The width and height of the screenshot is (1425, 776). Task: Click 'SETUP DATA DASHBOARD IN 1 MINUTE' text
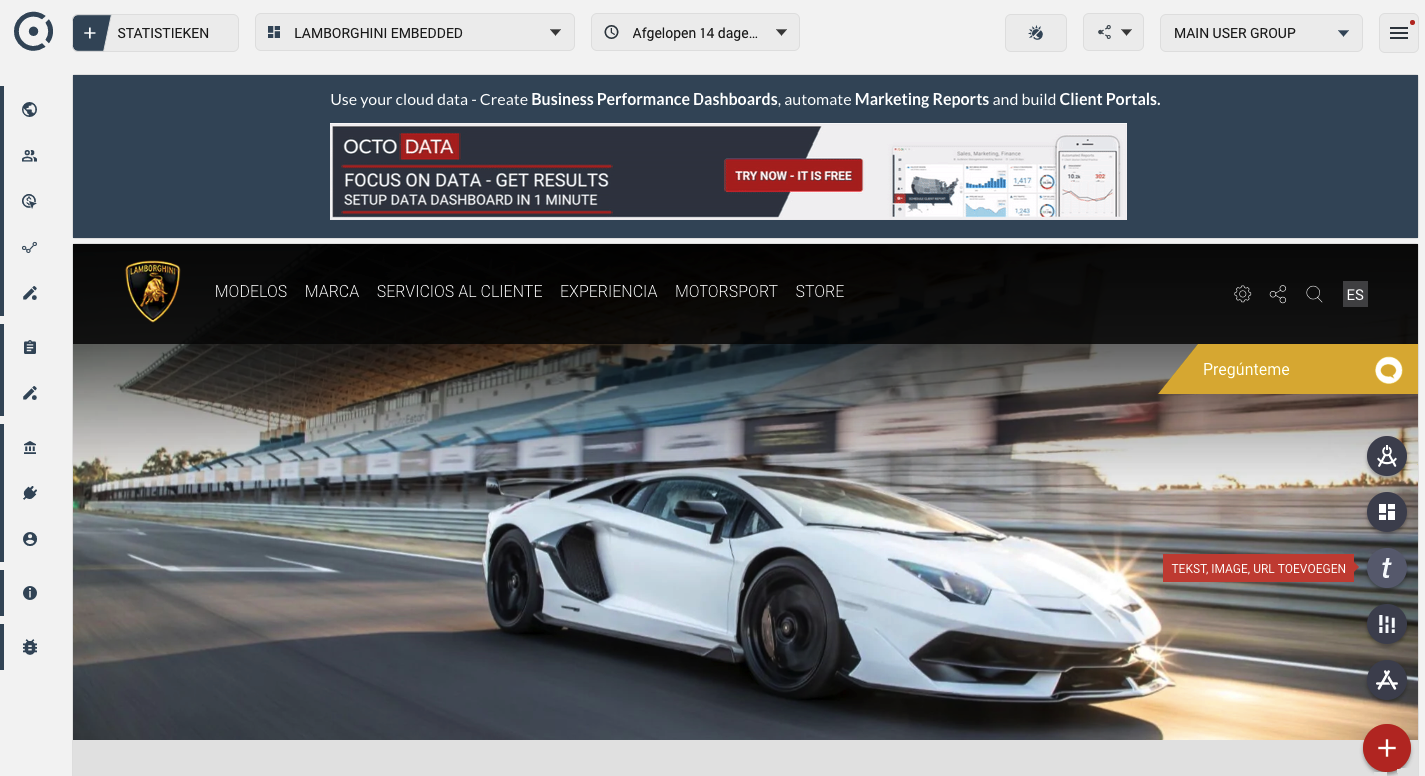[470, 200]
